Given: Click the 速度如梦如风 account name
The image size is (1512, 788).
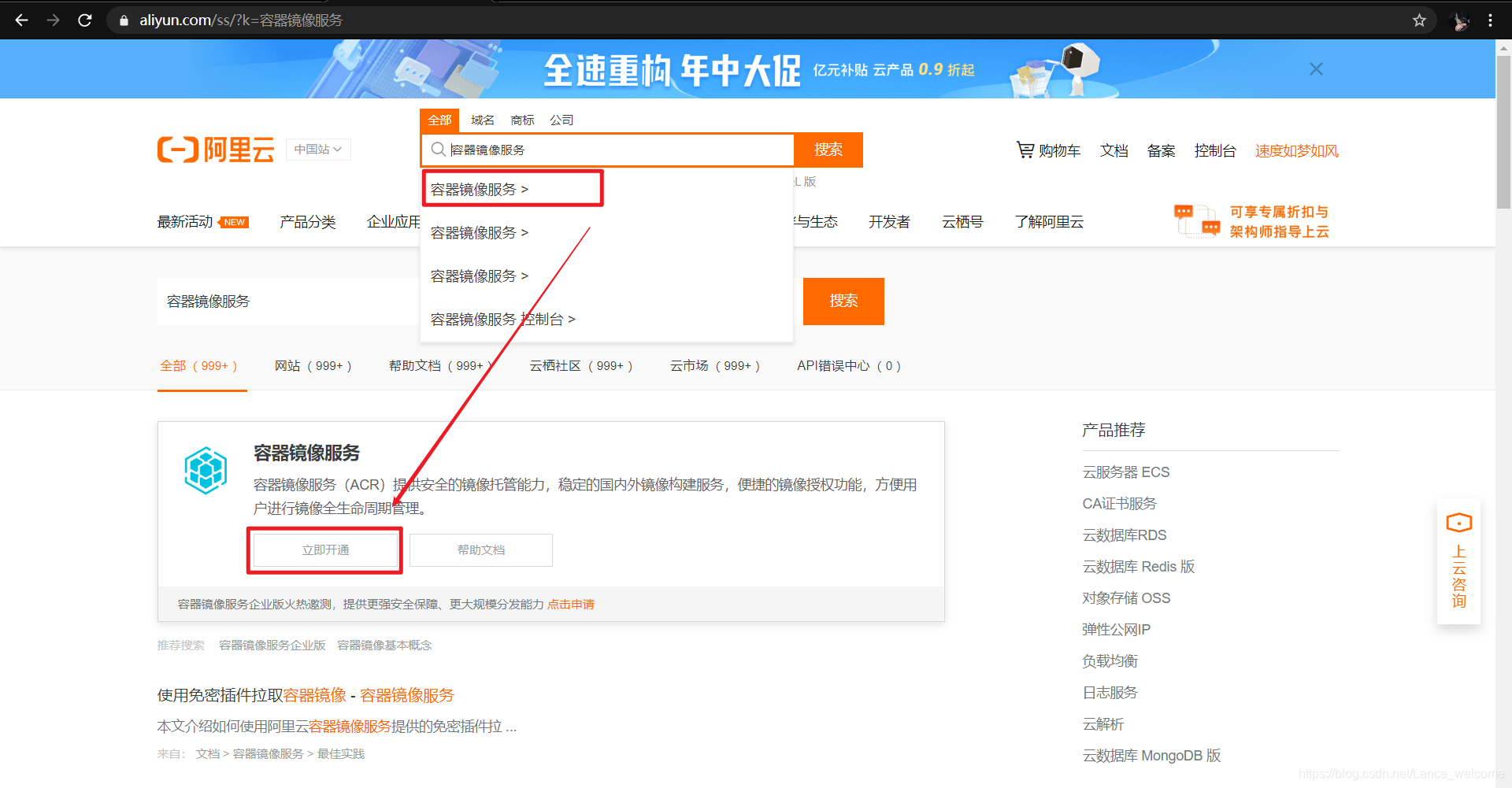Looking at the screenshot, I should (1296, 150).
